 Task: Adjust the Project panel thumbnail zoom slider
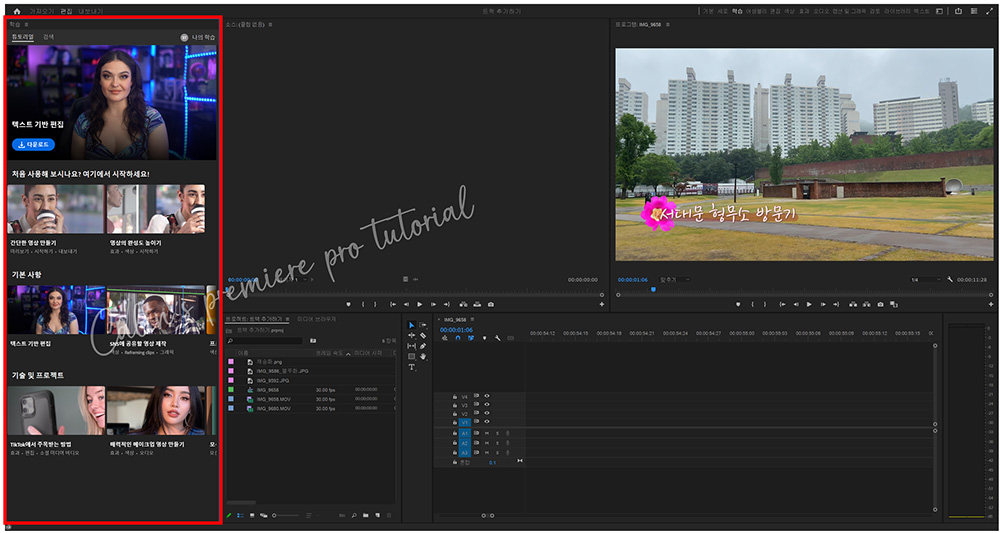coord(286,515)
